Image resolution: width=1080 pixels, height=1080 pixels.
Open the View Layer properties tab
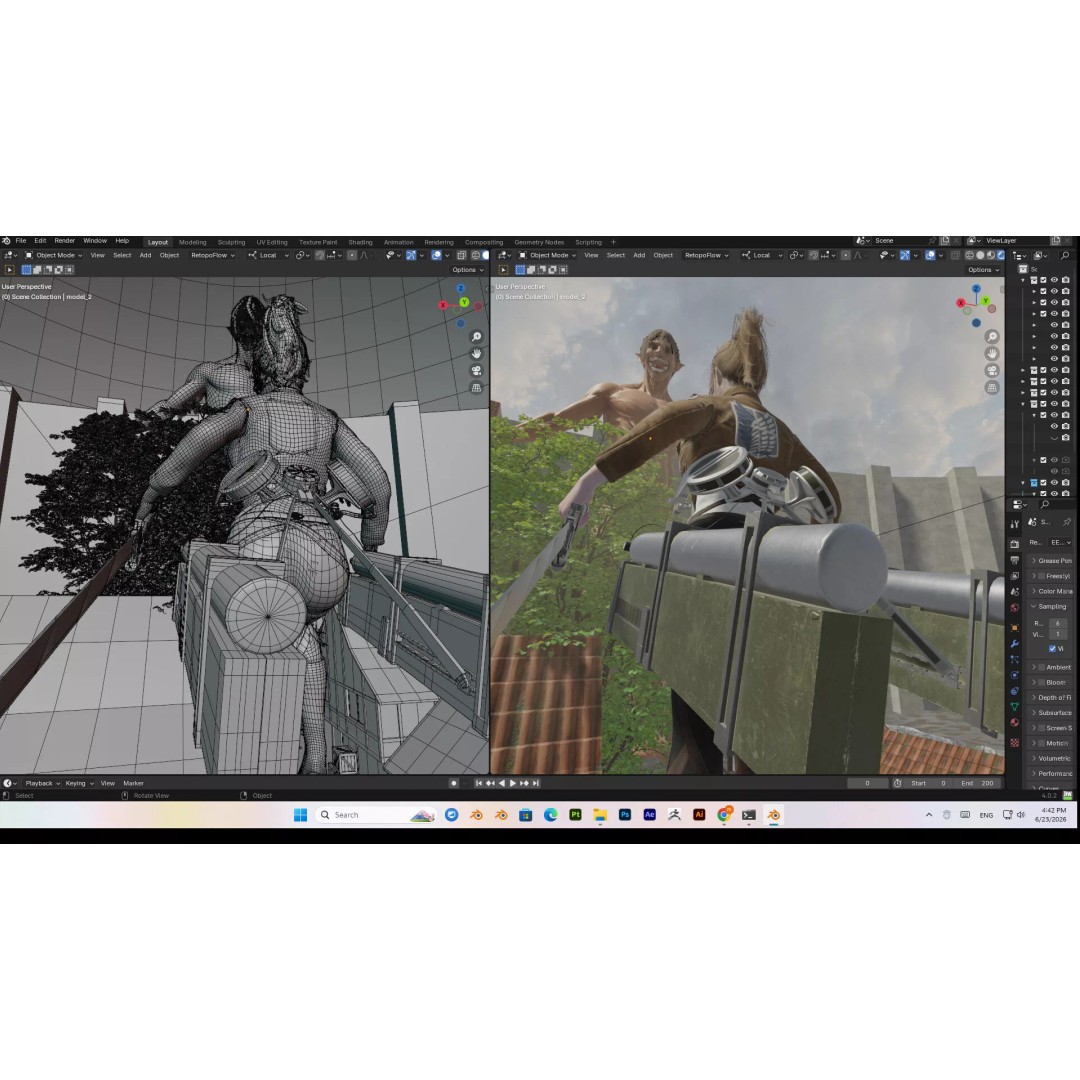1015,576
